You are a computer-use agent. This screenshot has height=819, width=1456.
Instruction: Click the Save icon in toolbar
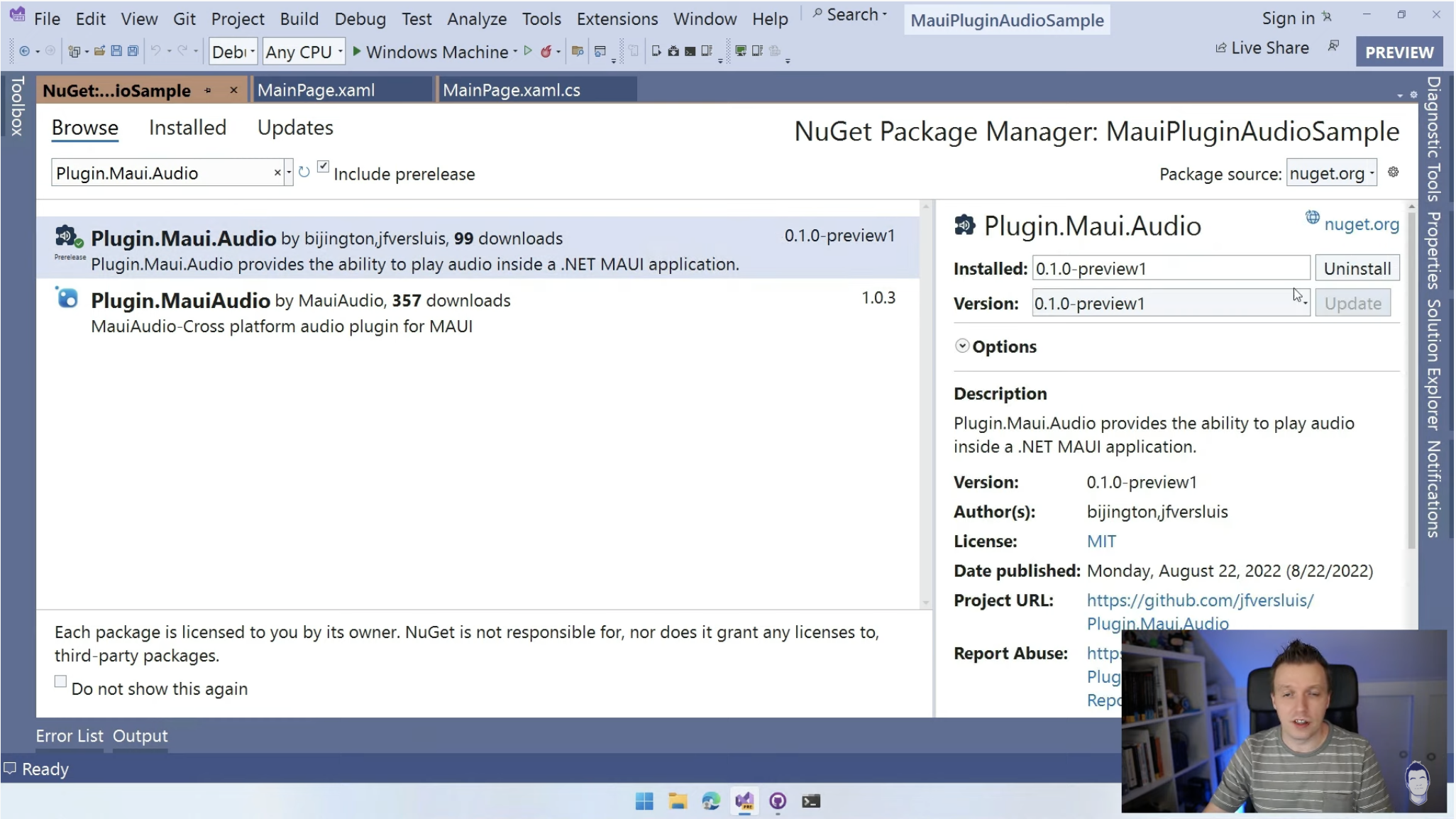point(116,51)
